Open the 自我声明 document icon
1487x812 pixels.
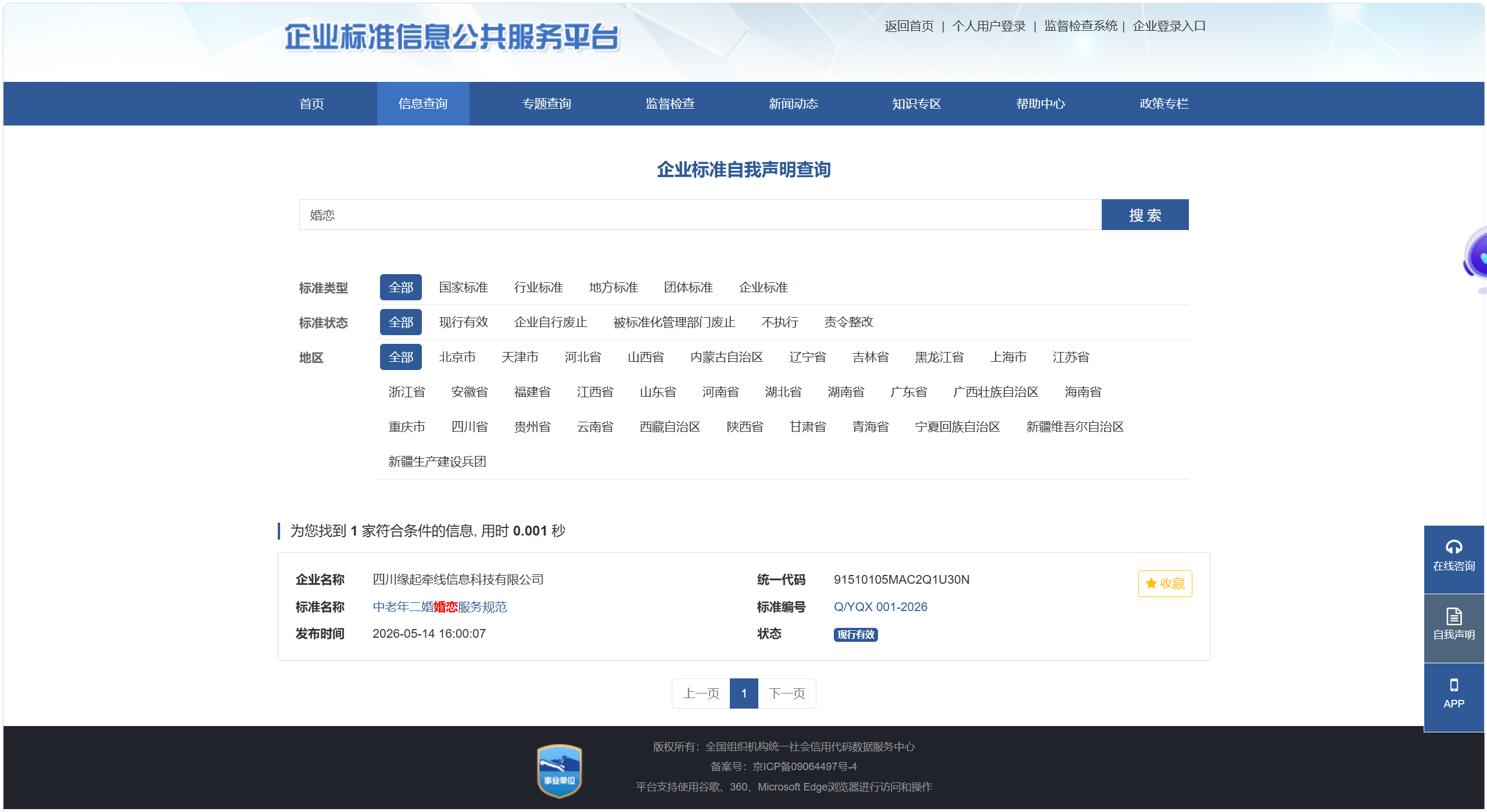tap(1453, 616)
